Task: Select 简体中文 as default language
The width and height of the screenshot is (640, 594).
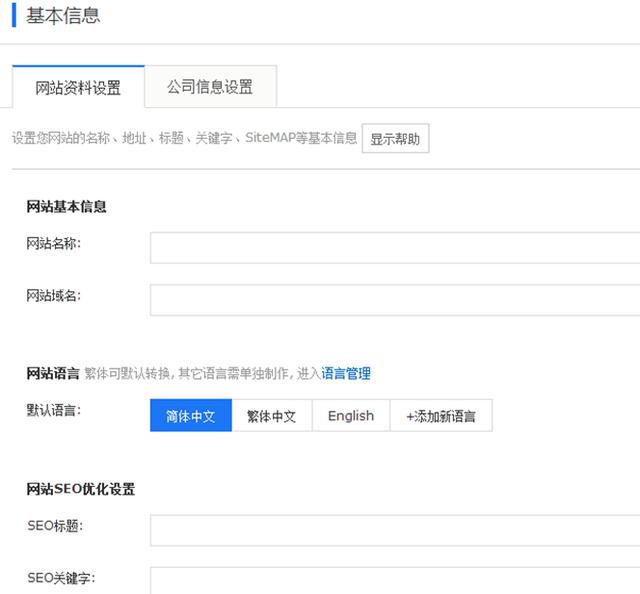Action: 191,416
